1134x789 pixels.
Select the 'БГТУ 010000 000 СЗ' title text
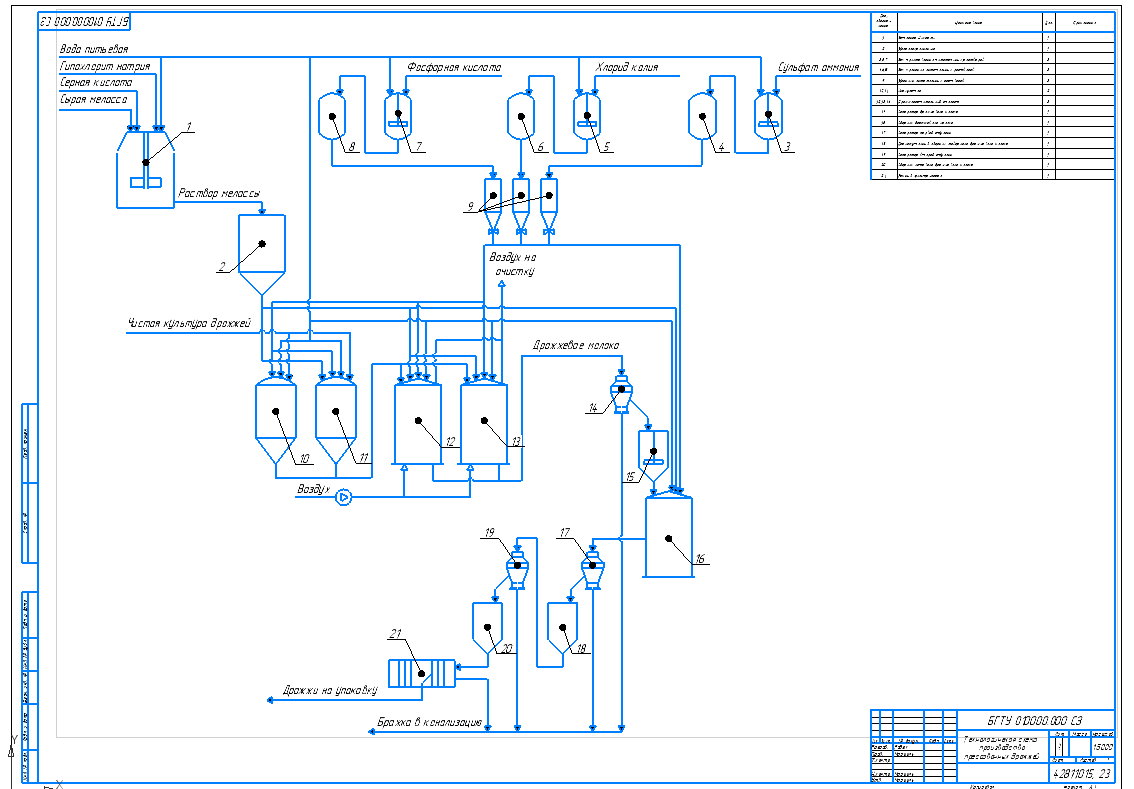[x=1035, y=720]
